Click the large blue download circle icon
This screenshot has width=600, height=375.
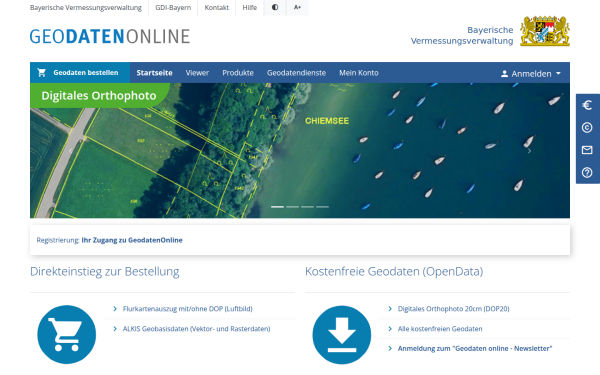click(x=342, y=335)
